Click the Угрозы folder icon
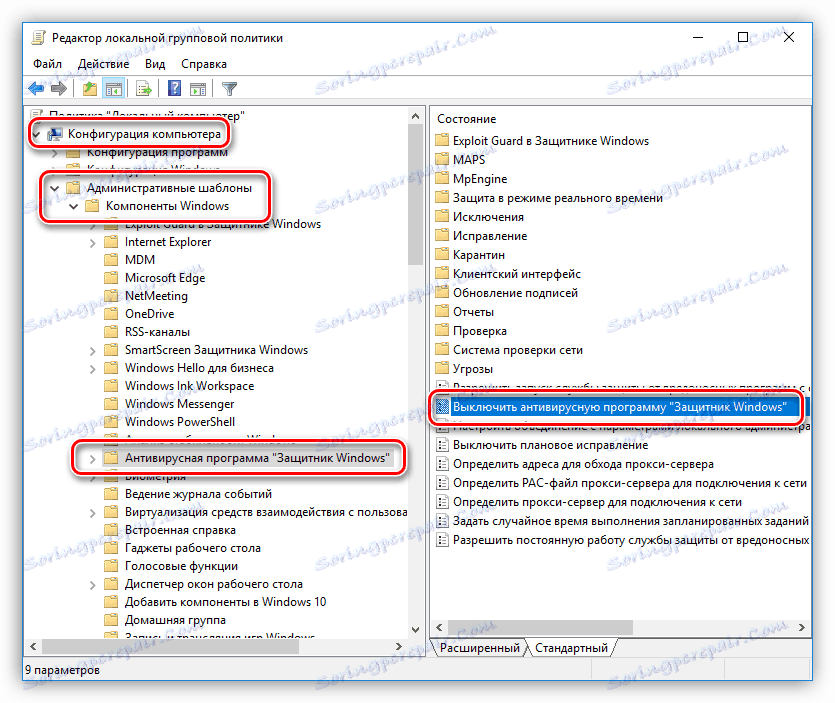Viewport: 835px width, 703px height. point(442,369)
